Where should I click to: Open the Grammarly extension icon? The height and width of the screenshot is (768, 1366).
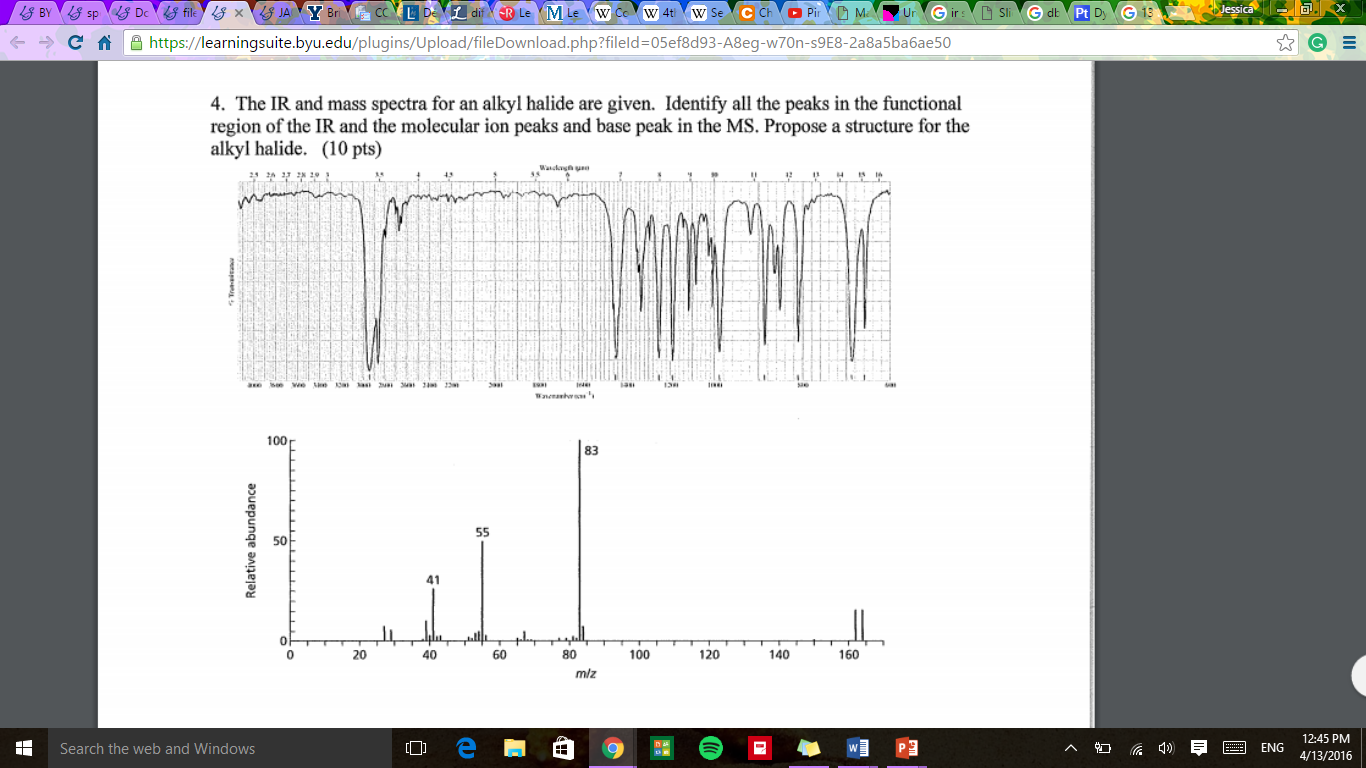click(1318, 43)
